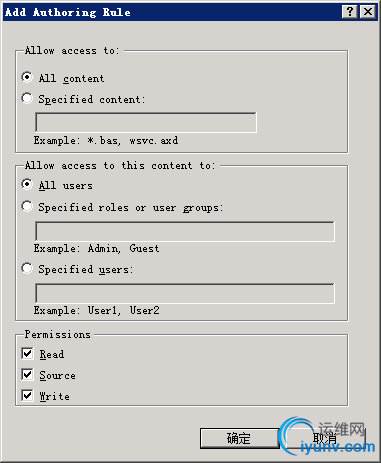Choose the Specified content option
381x463 pixels.
tap(27, 99)
